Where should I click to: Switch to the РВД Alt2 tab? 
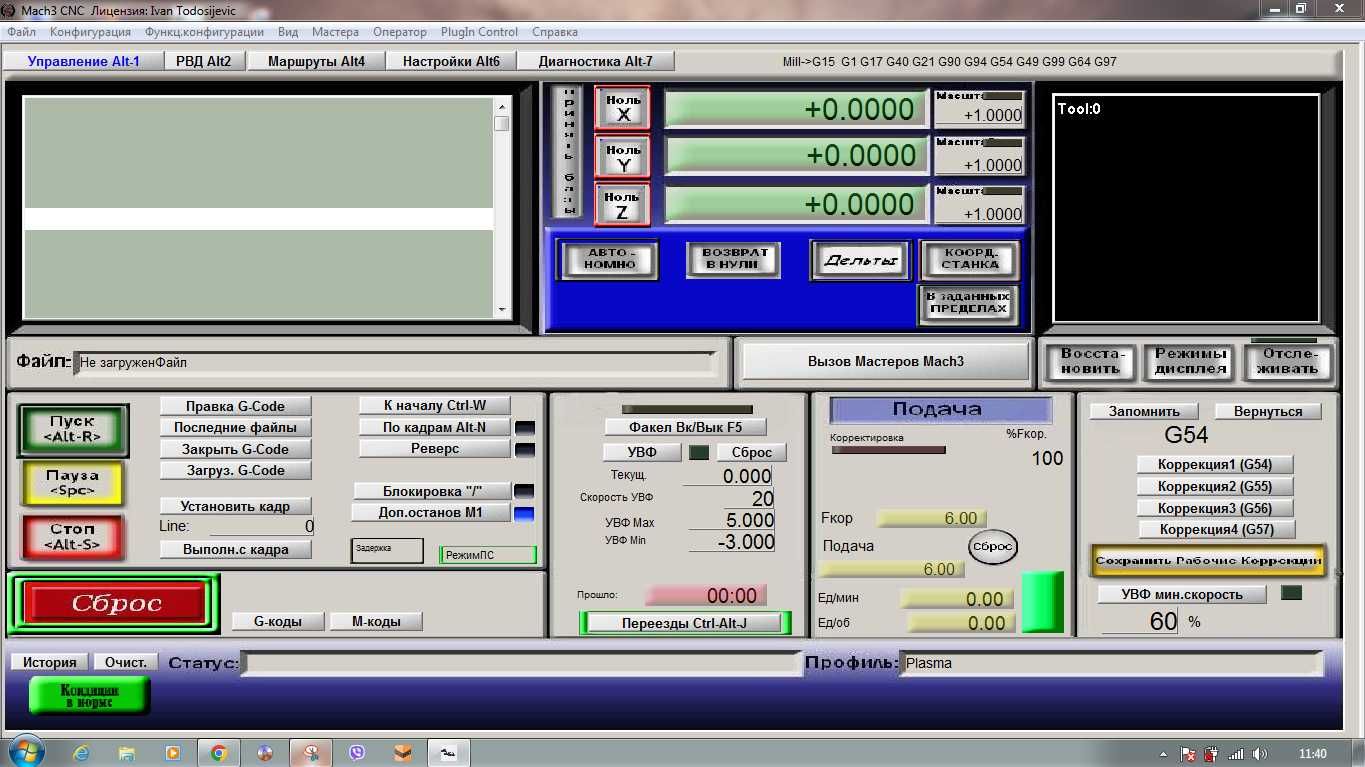point(204,61)
